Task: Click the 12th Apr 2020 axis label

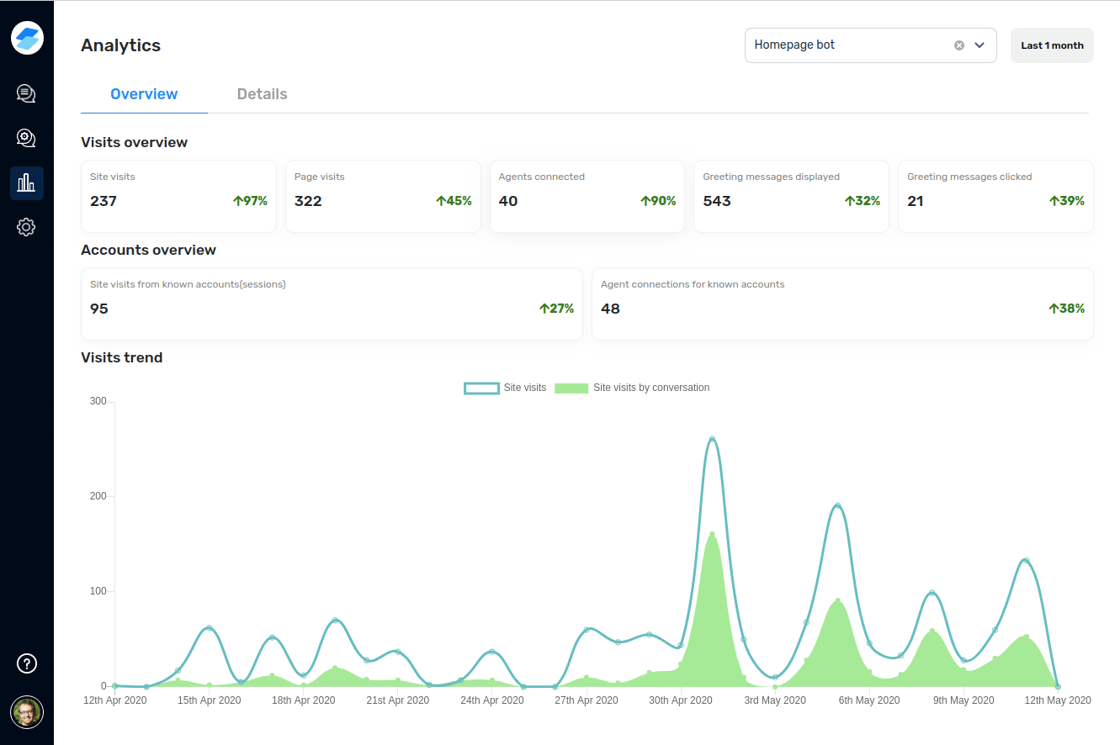Action: 115,700
